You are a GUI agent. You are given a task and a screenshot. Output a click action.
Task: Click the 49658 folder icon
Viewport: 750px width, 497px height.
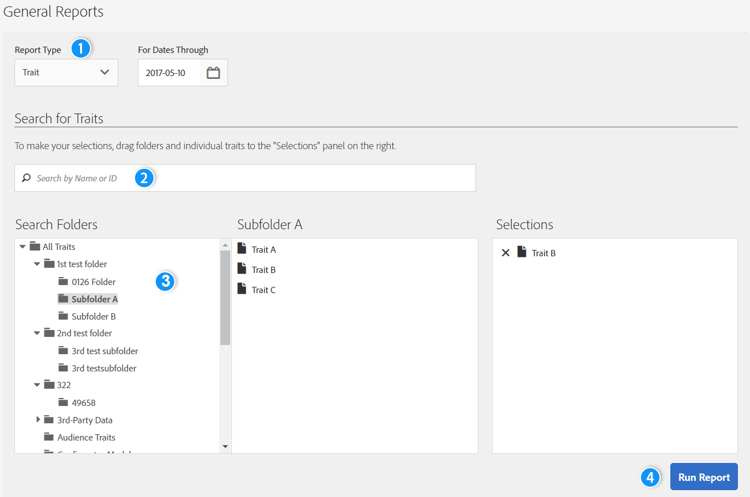click(x=63, y=403)
